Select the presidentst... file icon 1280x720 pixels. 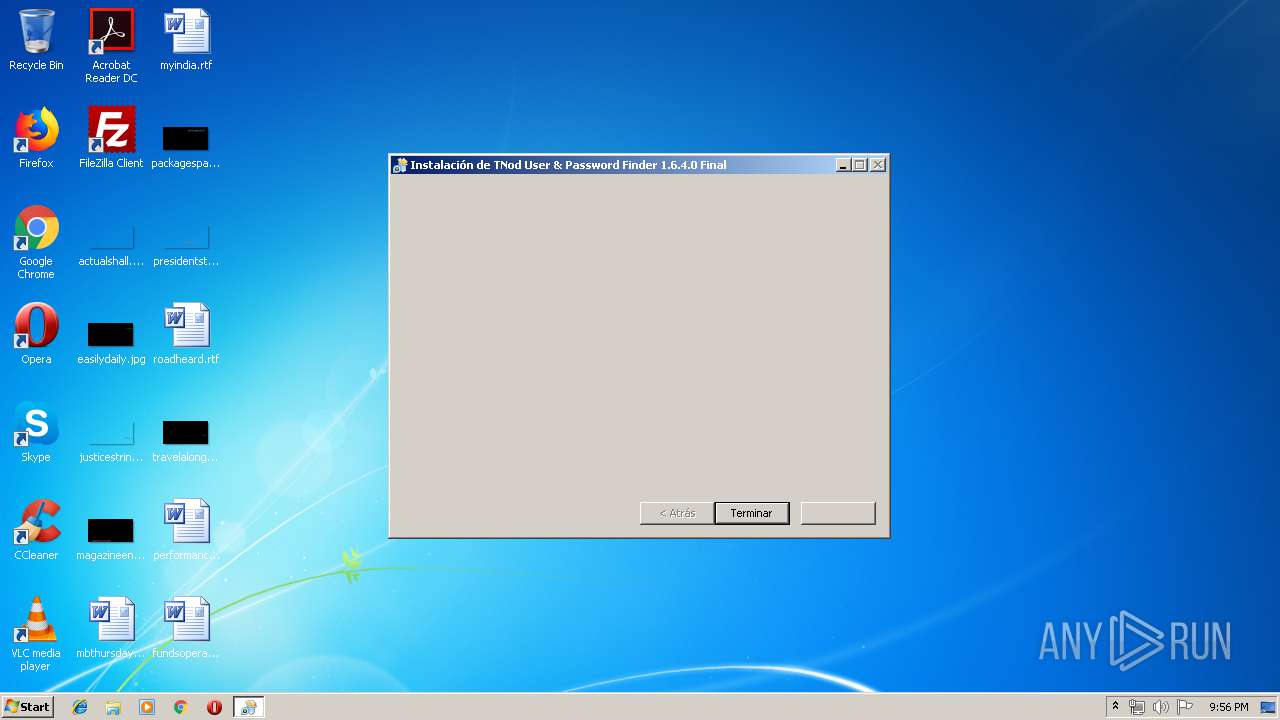[186, 245]
